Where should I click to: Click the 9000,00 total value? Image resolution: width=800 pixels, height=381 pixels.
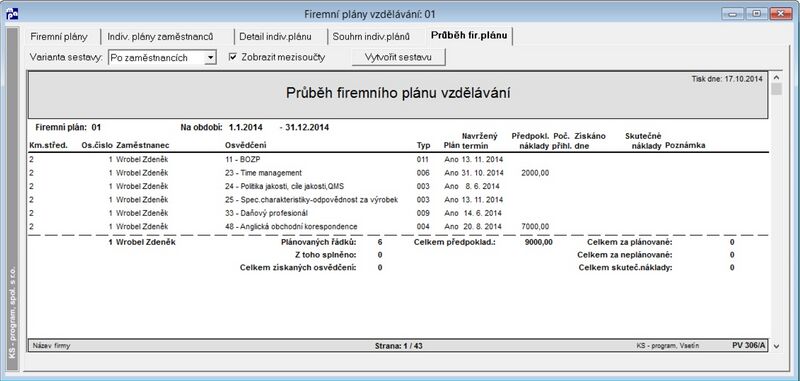[x=538, y=242]
